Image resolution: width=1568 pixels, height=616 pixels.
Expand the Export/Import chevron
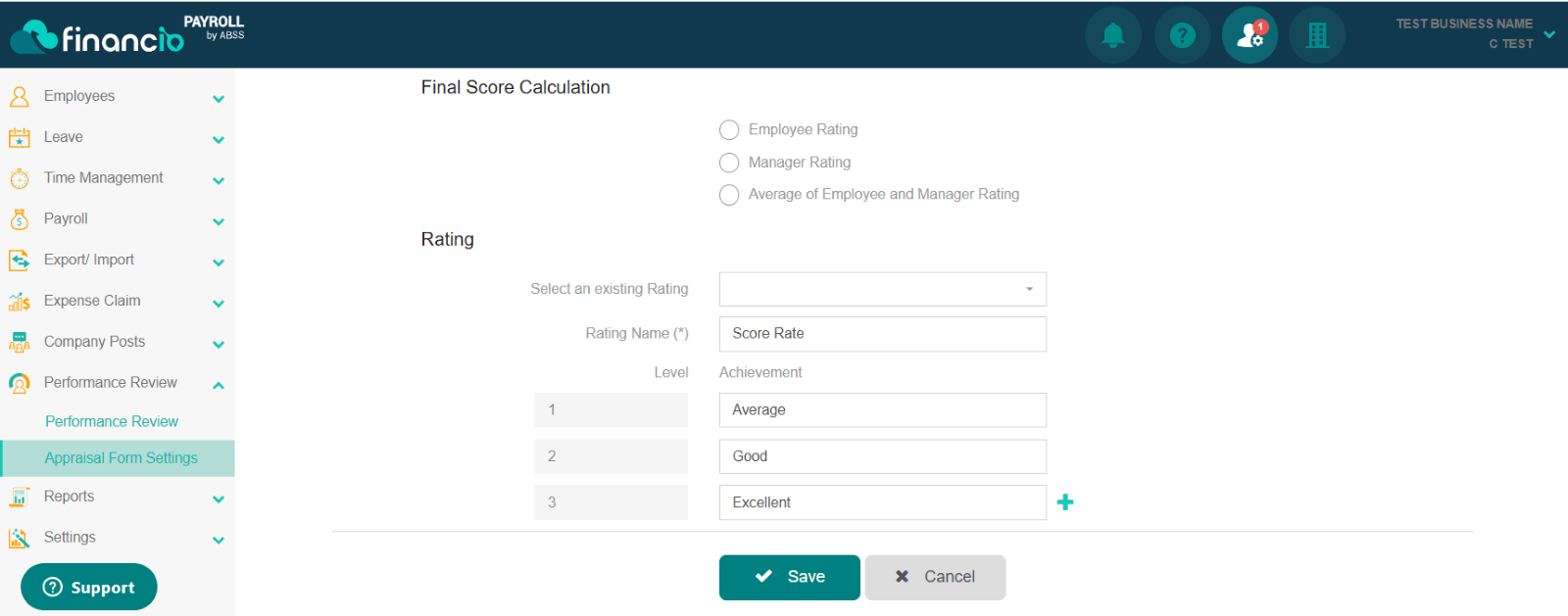pos(219,262)
